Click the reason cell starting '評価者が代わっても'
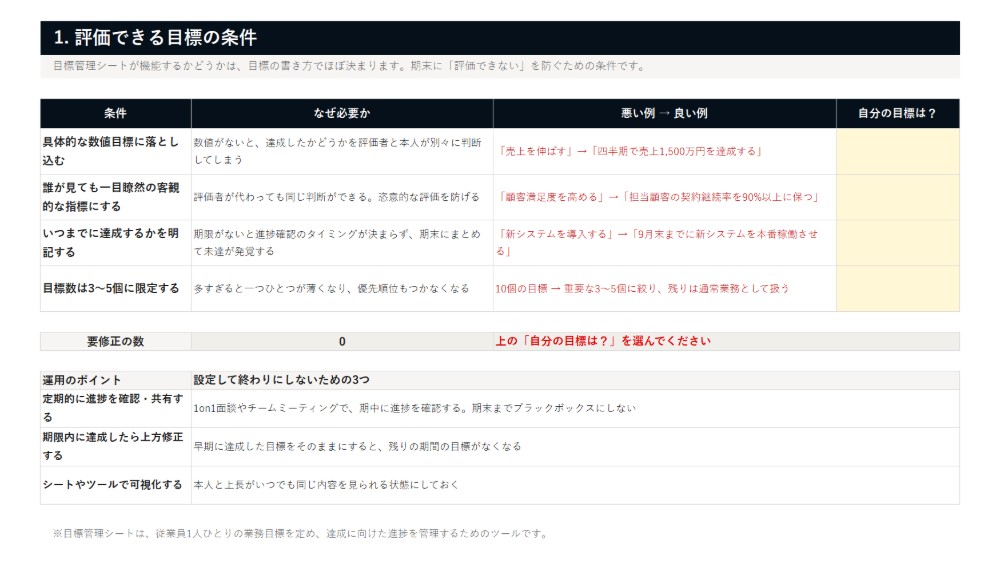 342,197
